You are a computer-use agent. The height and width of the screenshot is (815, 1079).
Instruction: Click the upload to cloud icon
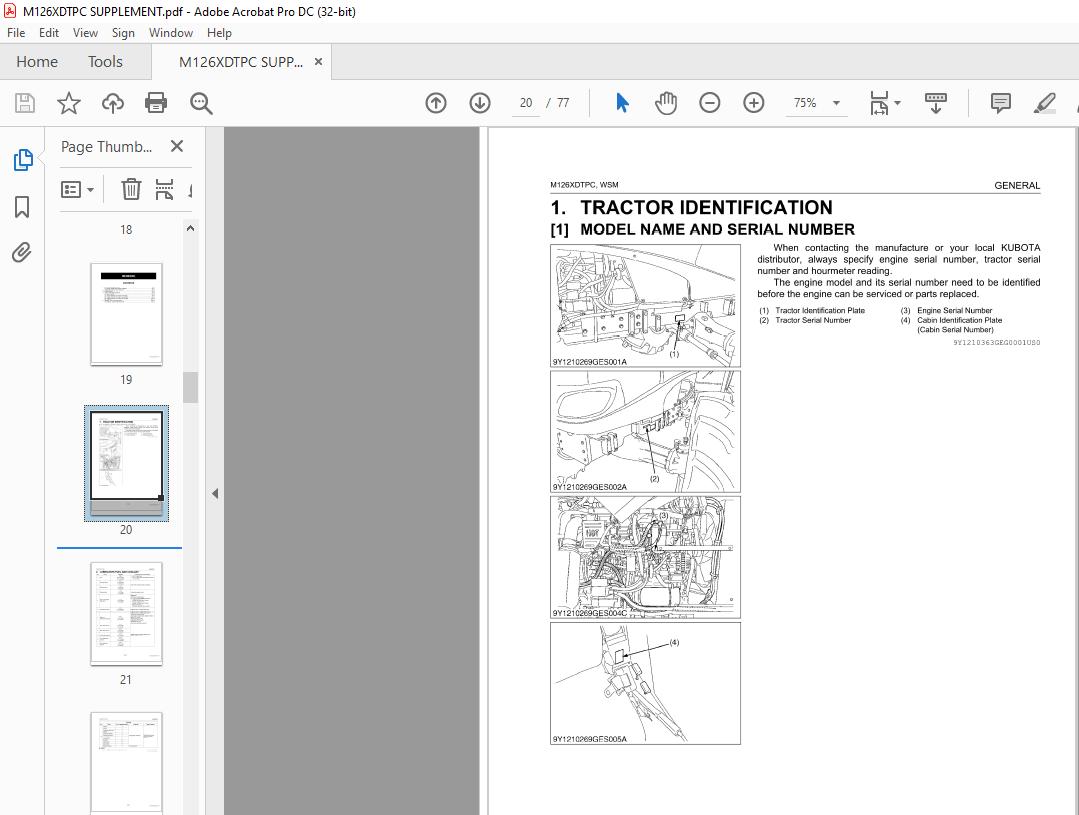113,103
